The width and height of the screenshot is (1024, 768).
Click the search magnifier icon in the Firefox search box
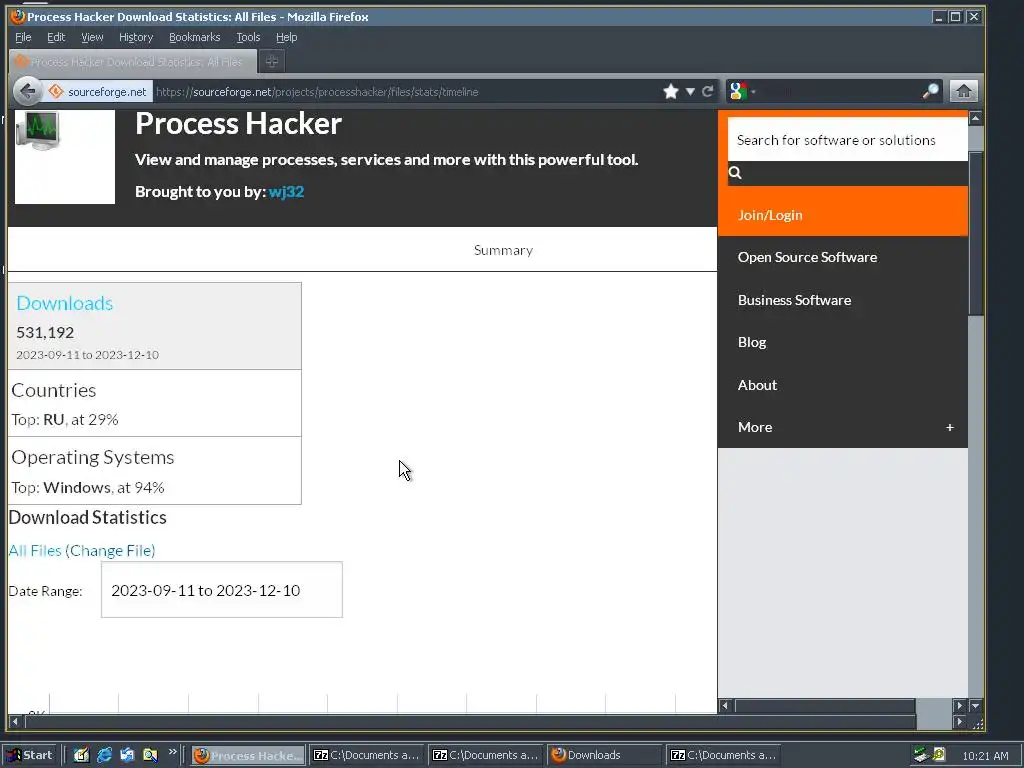pyautogui.click(x=931, y=91)
